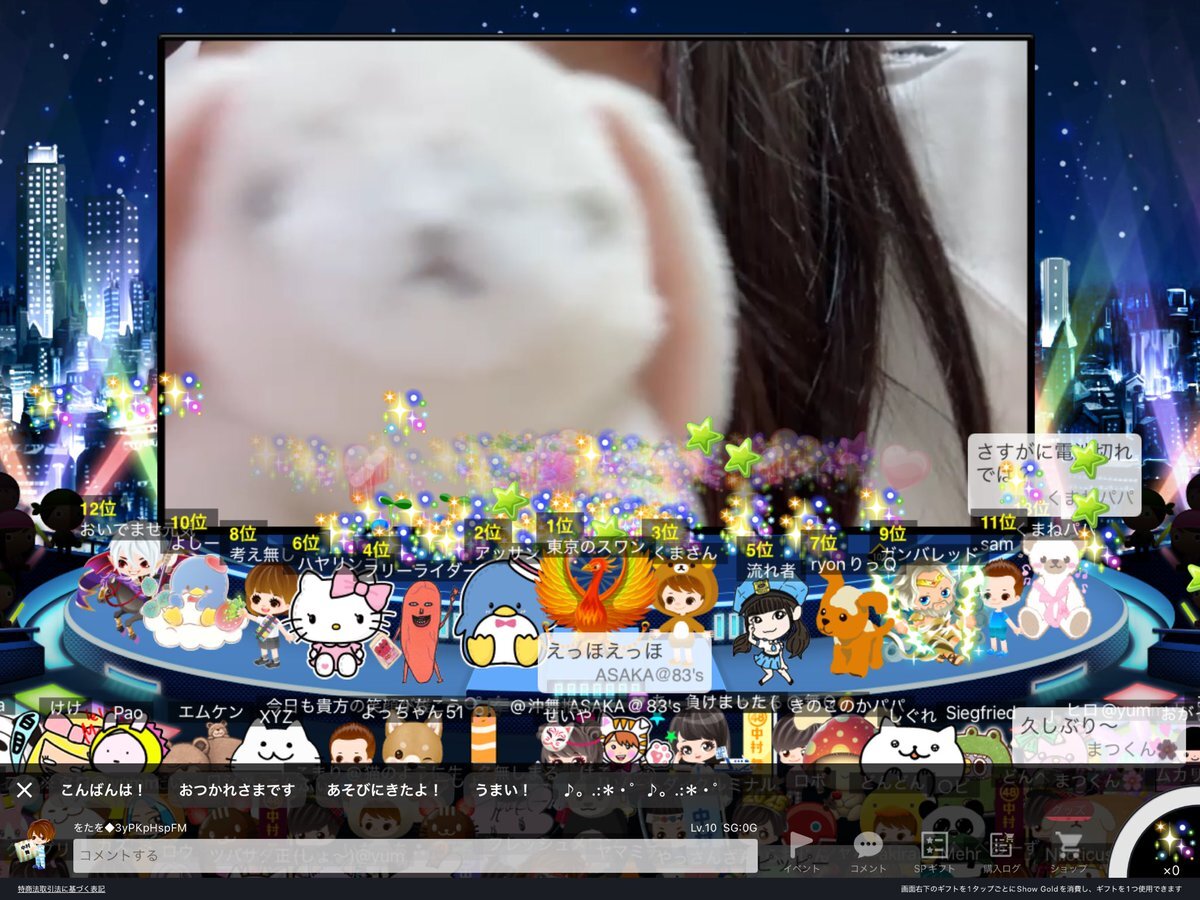This screenshot has height=900, width=1200.
Task: Select the よっちゃん51 shiba dog avatar
Action: click(412, 744)
